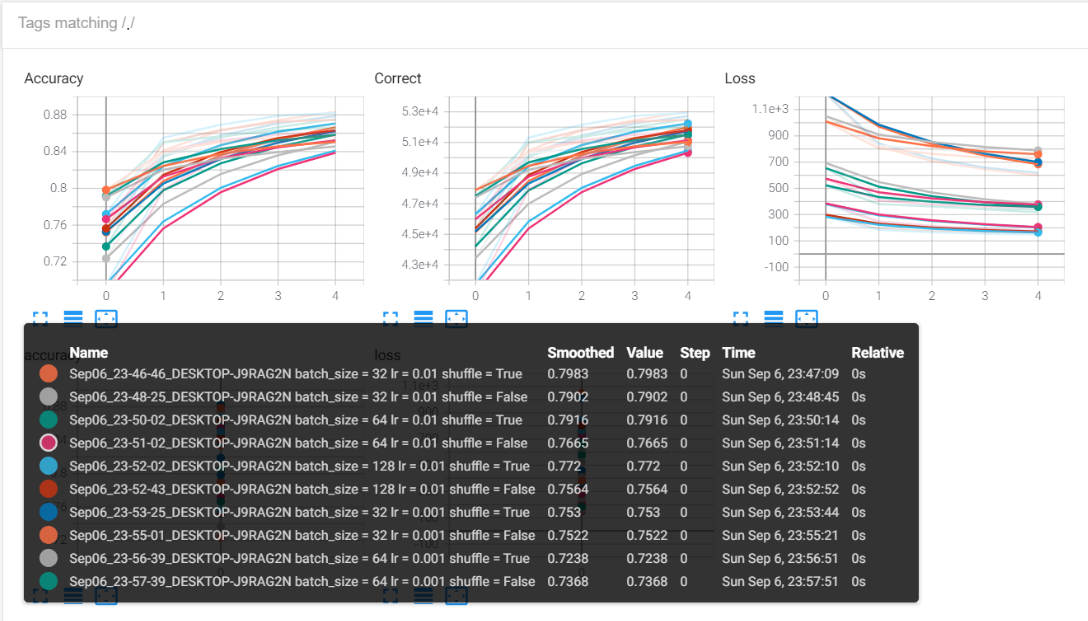Fit the Loss chart domain to data
This screenshot has width=1088, height=621.
point(806,318)
